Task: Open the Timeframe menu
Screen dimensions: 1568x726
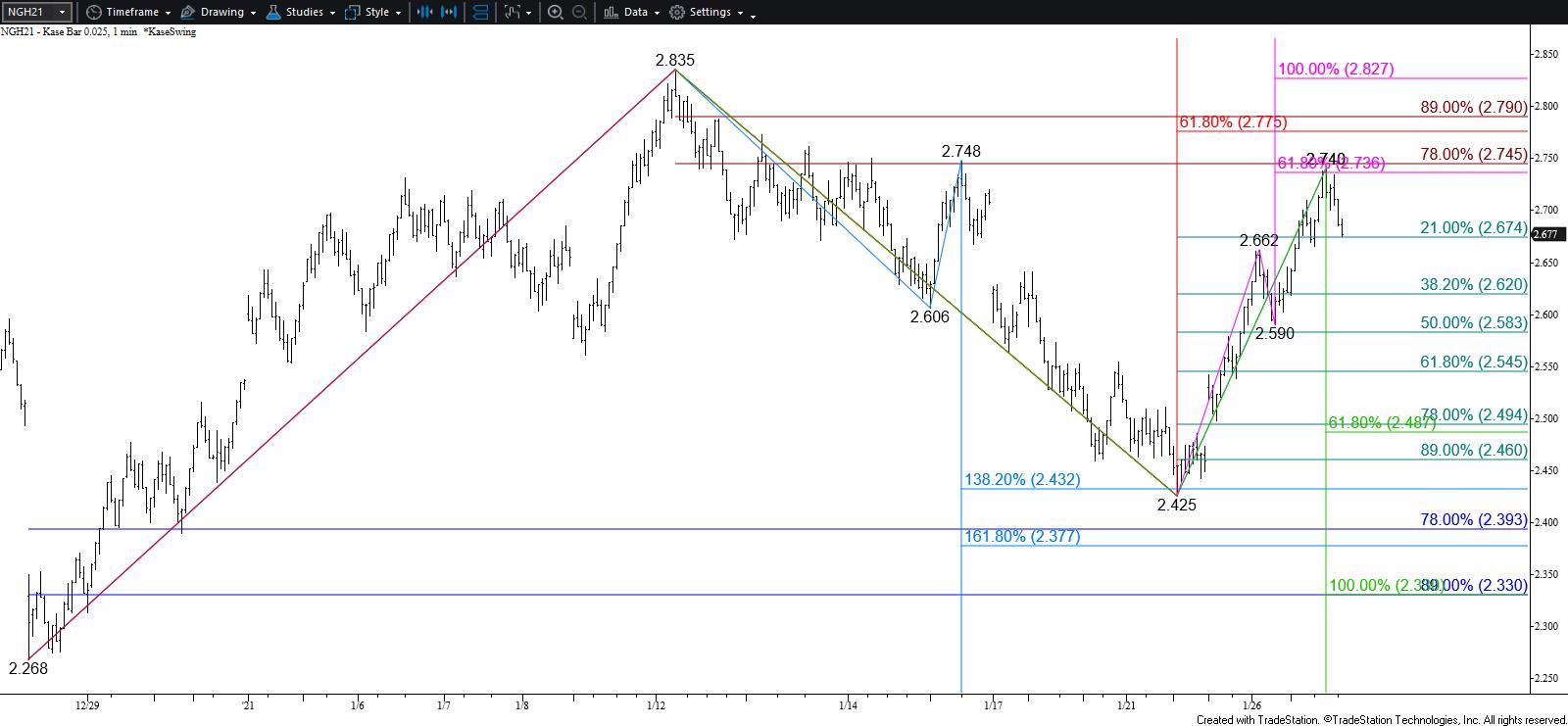Action: point(132,13)
